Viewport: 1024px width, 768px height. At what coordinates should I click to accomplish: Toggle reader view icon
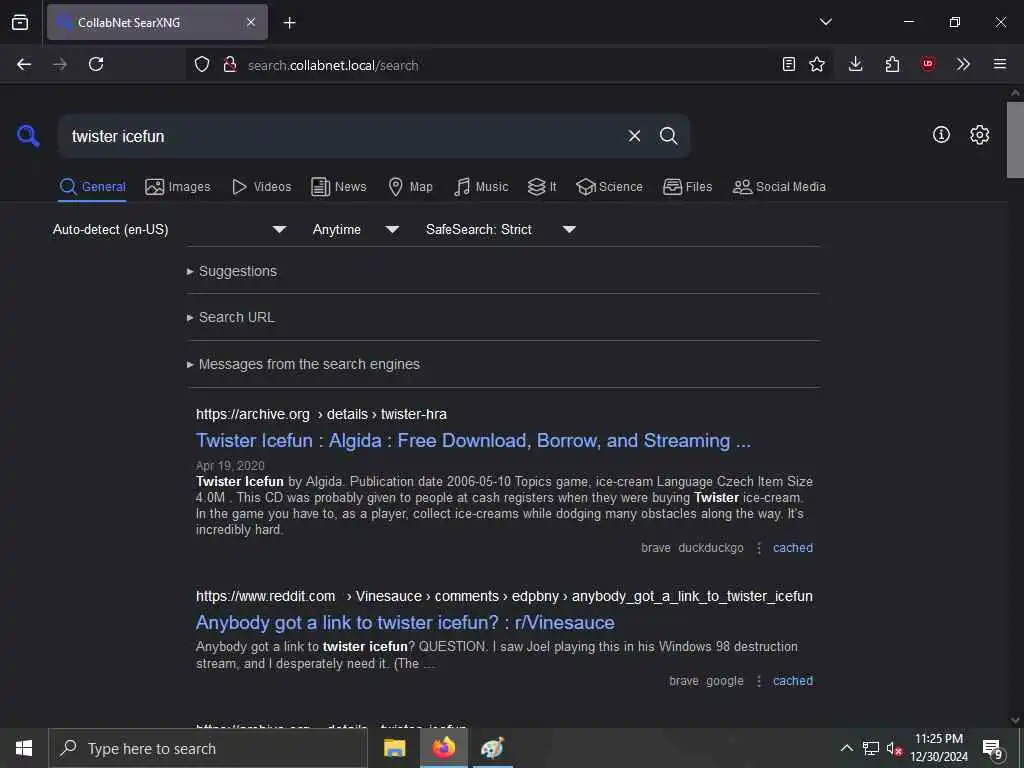click(x=789, y=64)
